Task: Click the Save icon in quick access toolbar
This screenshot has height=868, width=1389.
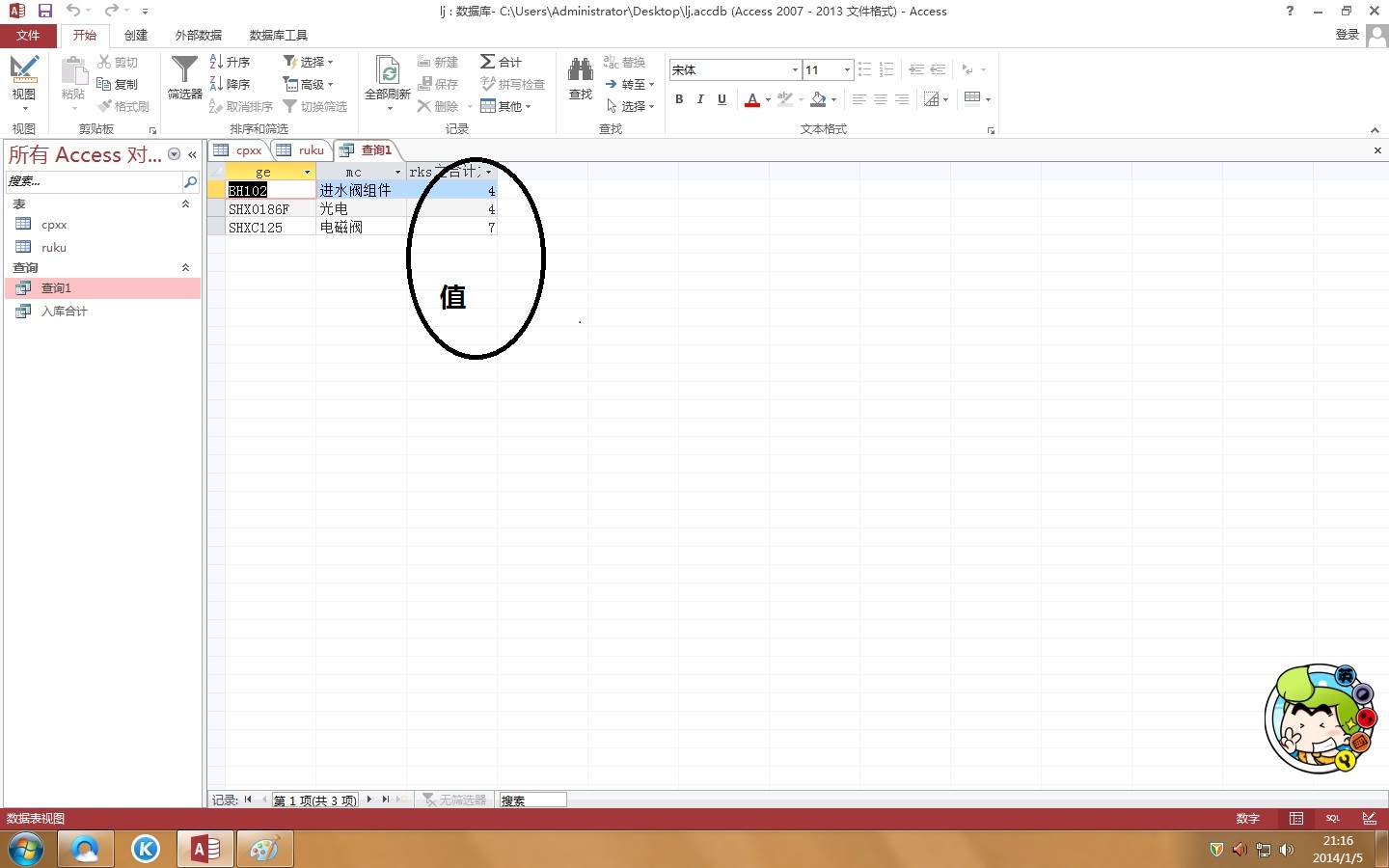Action: tap(44, 11)
